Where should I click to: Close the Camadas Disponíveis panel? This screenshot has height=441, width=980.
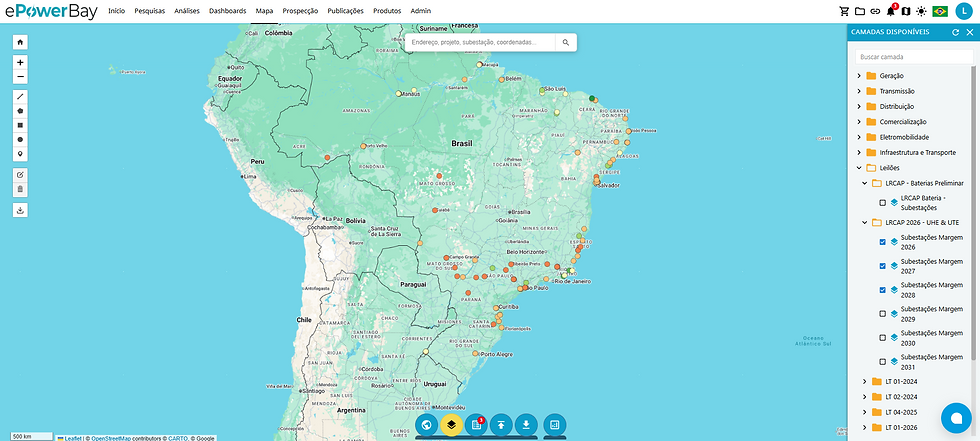(x=969, y=32)
